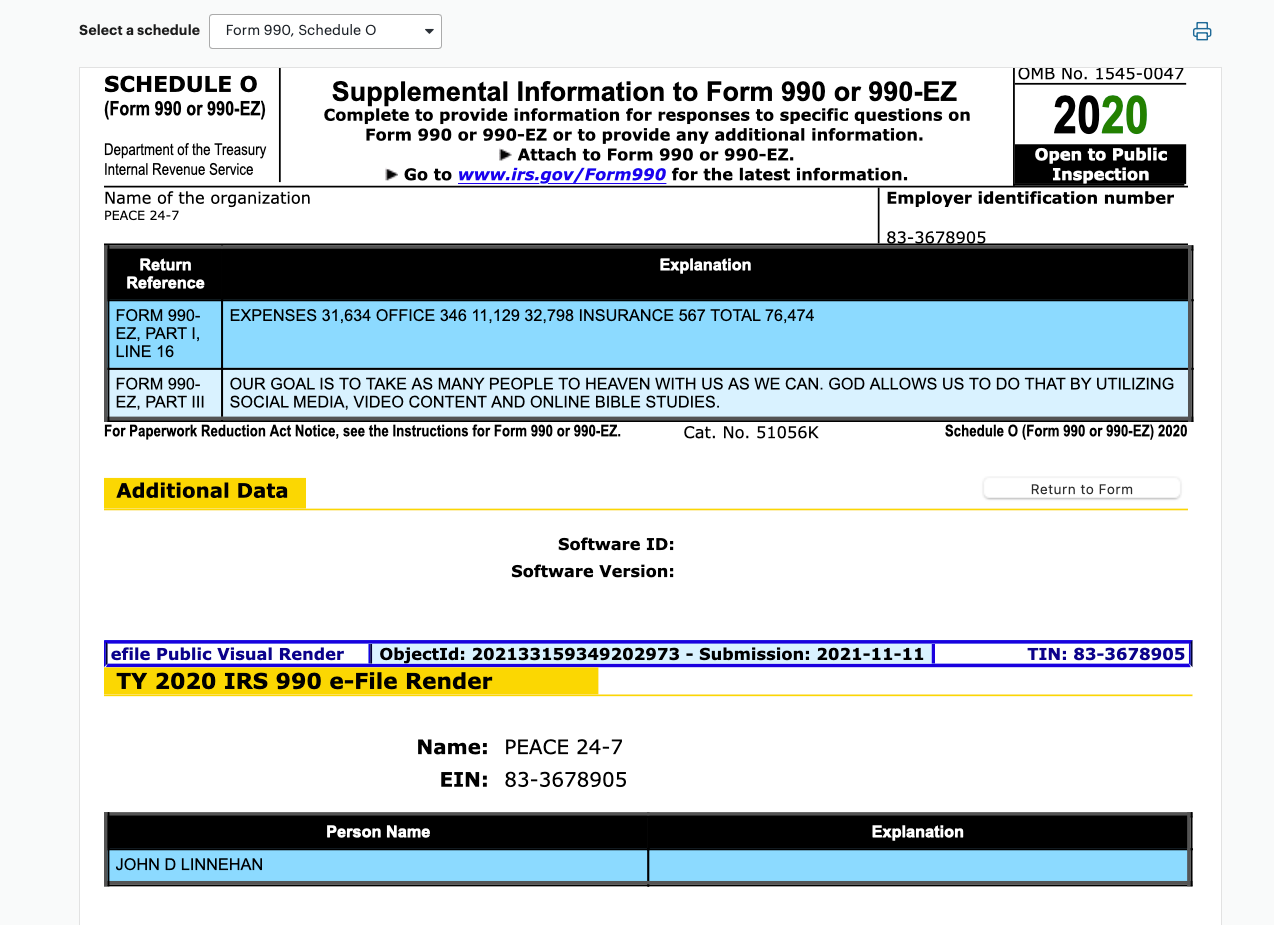Click the Person Name column header
1274x925 pixels.
pos(378,832)
